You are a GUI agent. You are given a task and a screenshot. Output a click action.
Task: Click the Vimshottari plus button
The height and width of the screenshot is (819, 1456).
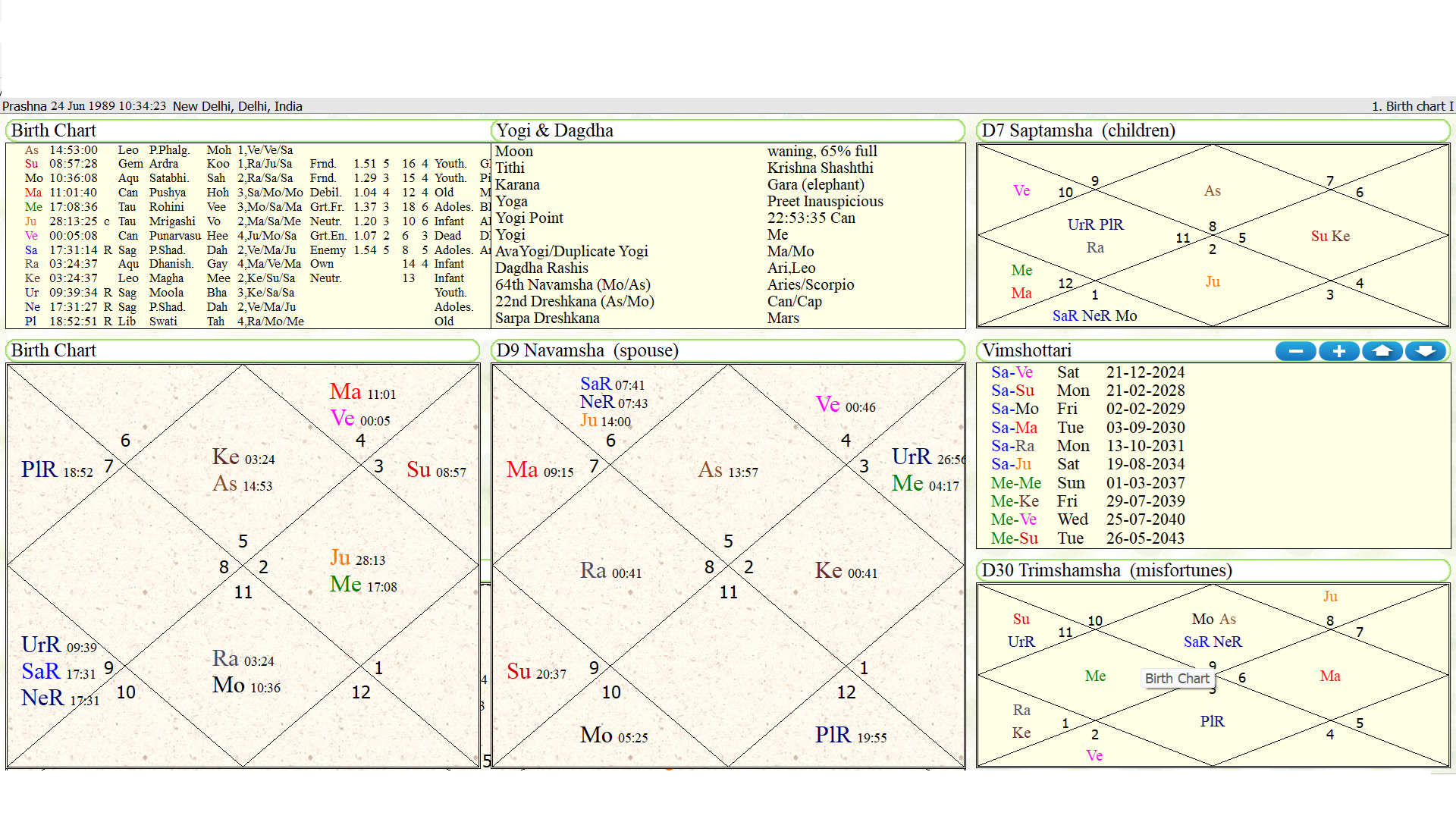1338,351
